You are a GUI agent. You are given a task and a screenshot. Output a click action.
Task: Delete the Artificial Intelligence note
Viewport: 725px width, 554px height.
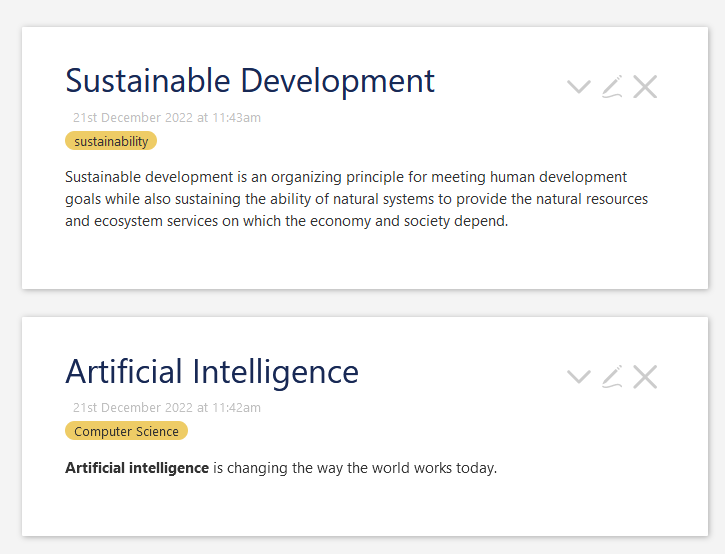tap(645, 376)
